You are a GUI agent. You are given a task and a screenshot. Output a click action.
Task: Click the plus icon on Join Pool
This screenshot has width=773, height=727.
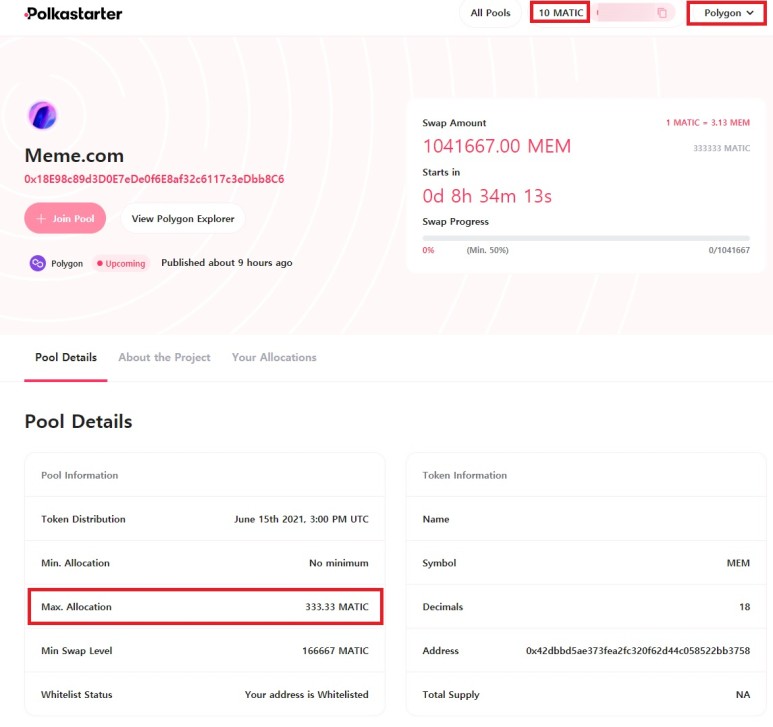(x=41, y=218)
